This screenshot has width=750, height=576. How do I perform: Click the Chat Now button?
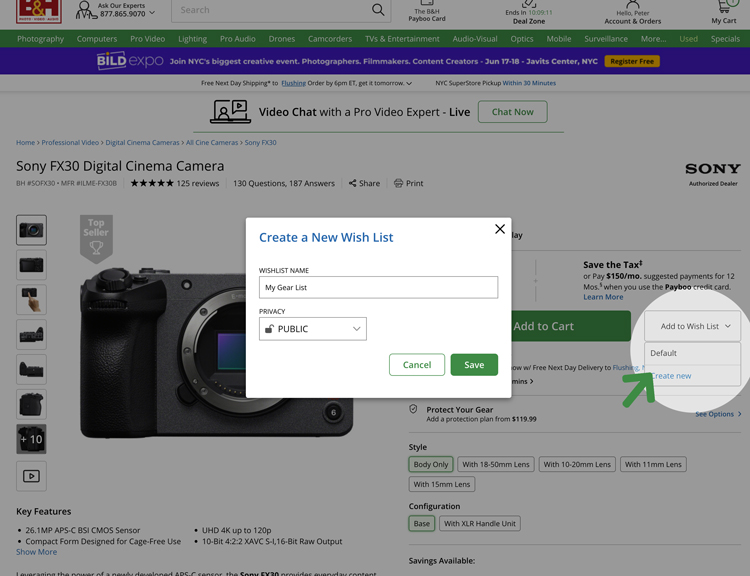pos(512,111)
